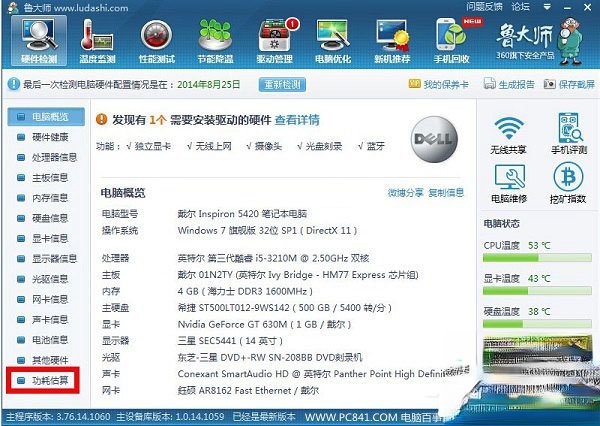Screen dimensions: 600x426
Task: Open the 新机推荐 new machine recommendation icon
Action: 392,41
